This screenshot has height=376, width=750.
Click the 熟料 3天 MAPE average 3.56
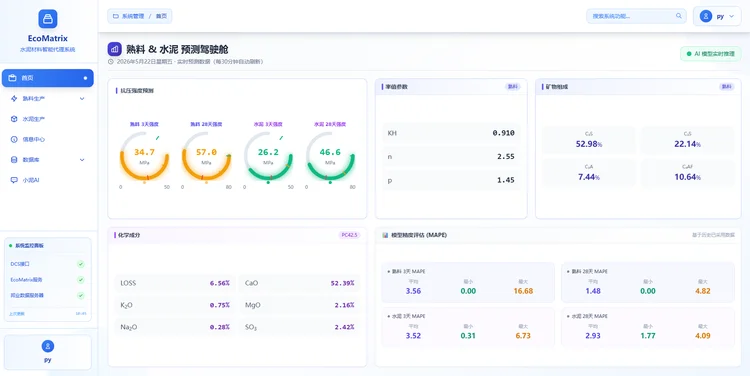(x=413, y=291)
